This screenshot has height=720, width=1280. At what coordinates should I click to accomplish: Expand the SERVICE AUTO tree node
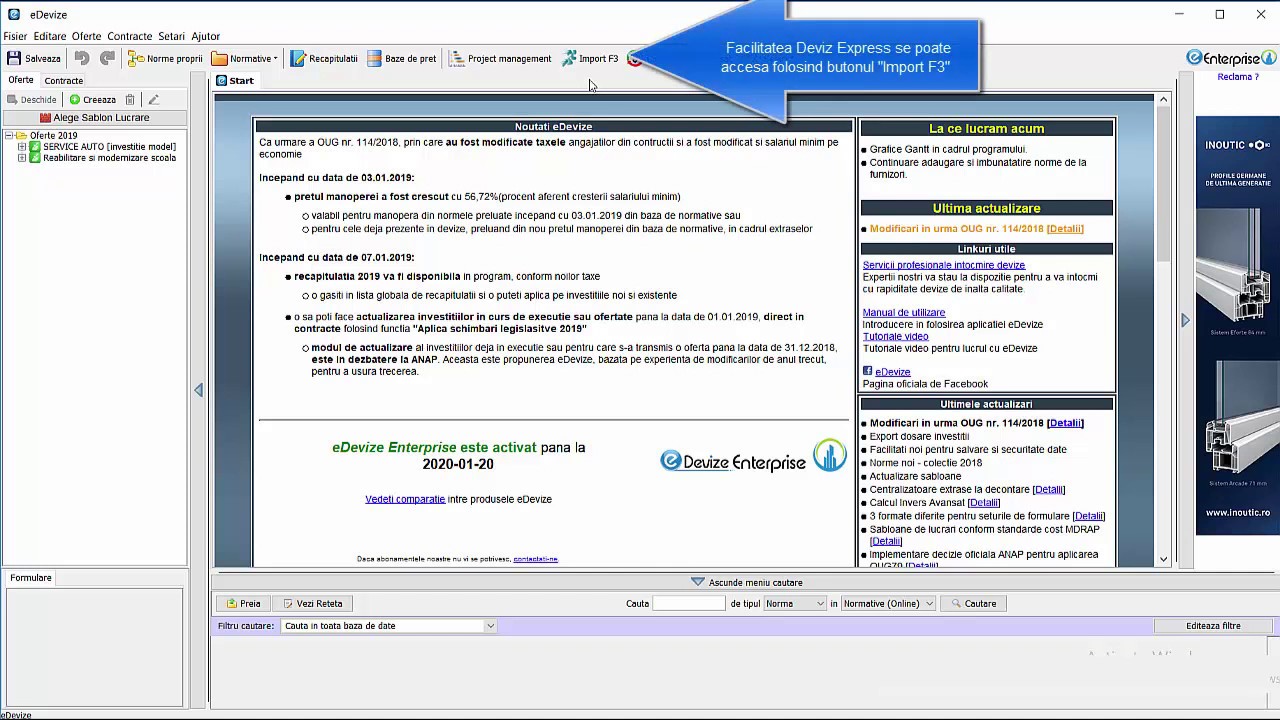pos(22,147)
